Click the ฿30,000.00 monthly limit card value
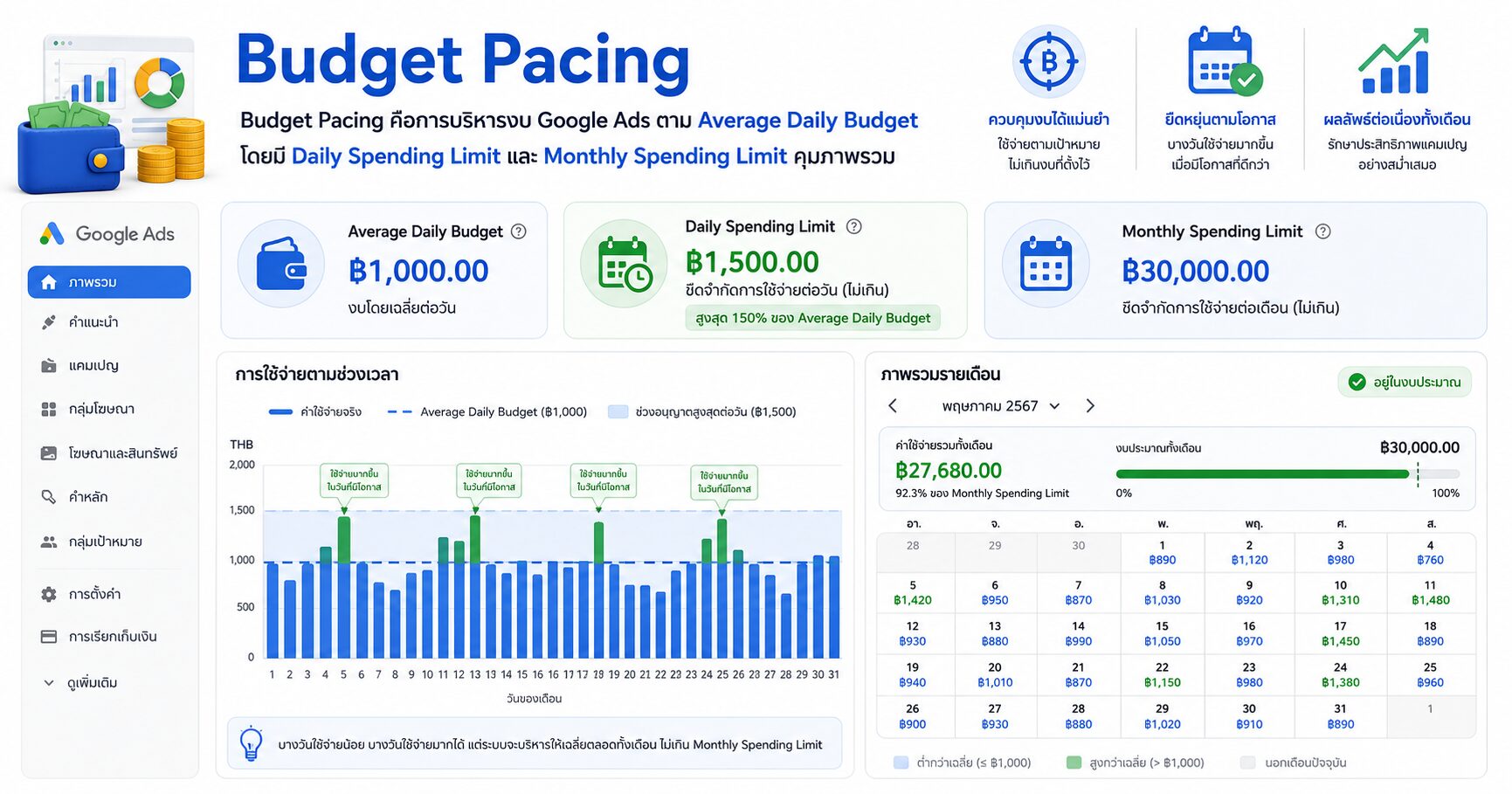This screenshot has width=1512, height=794. [1195, 272]
